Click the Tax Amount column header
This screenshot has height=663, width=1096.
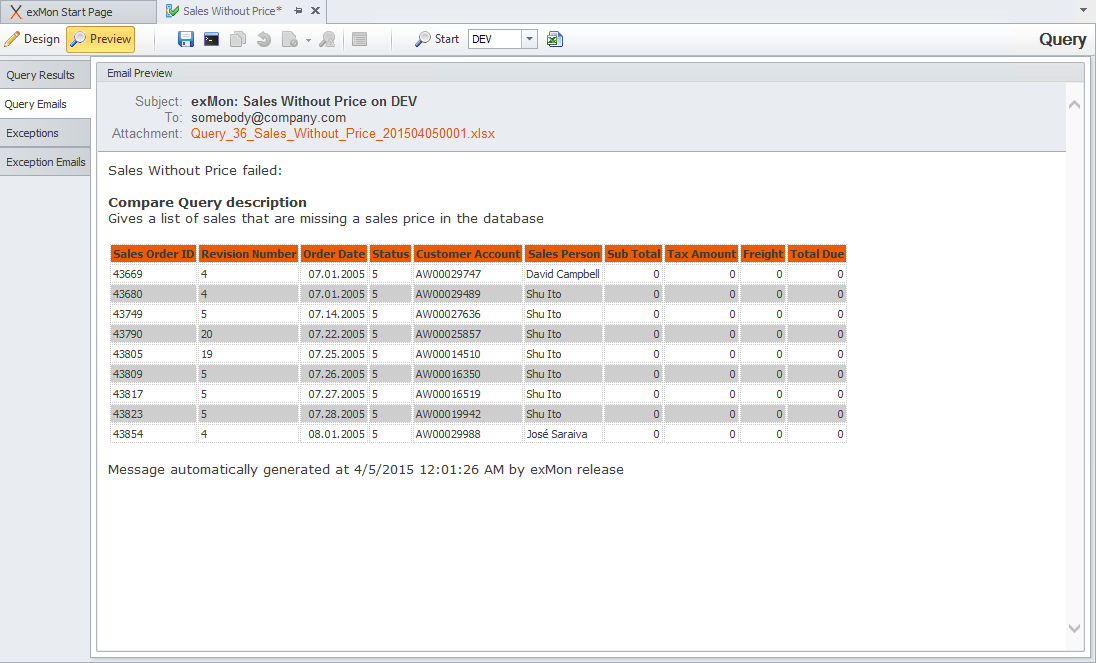(x=701, y=254)
